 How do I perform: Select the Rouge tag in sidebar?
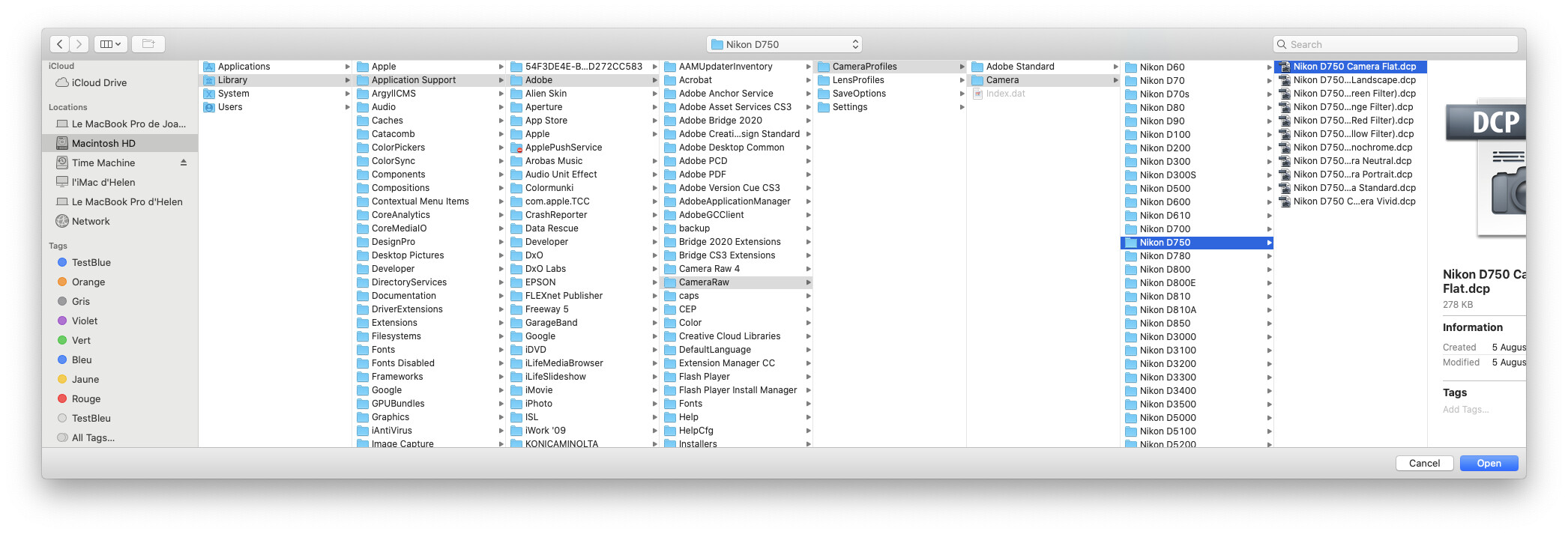86,399
